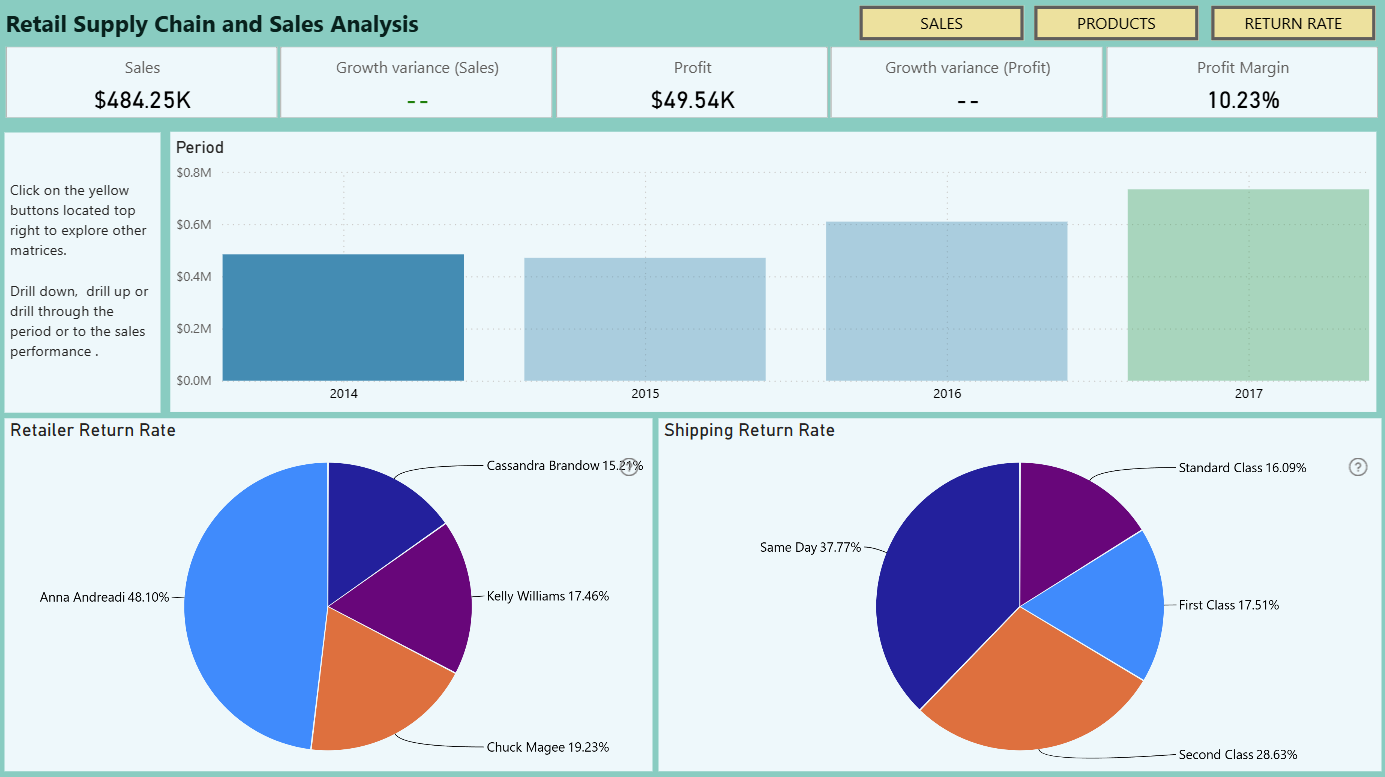Select the 2014 bar in Period chart

(x=343, y=317)
